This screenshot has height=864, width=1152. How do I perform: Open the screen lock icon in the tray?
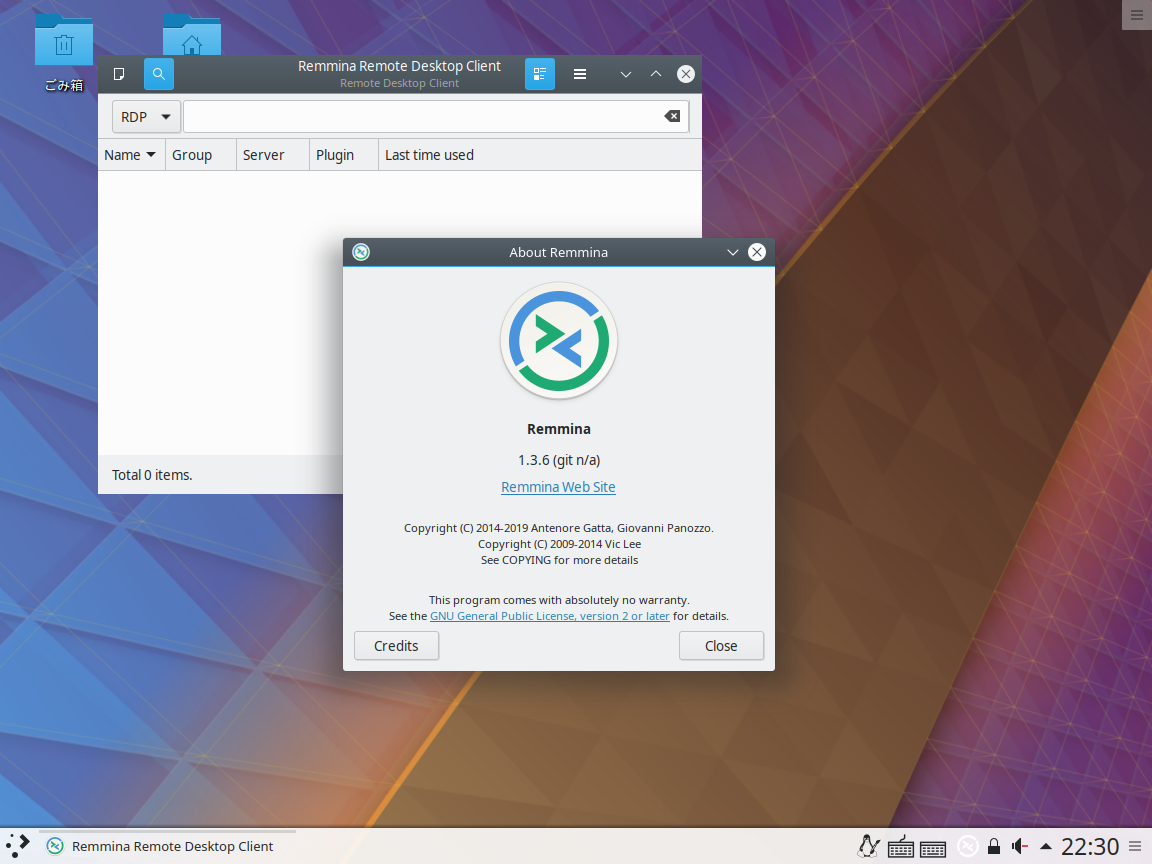click(x=994, y=846)
